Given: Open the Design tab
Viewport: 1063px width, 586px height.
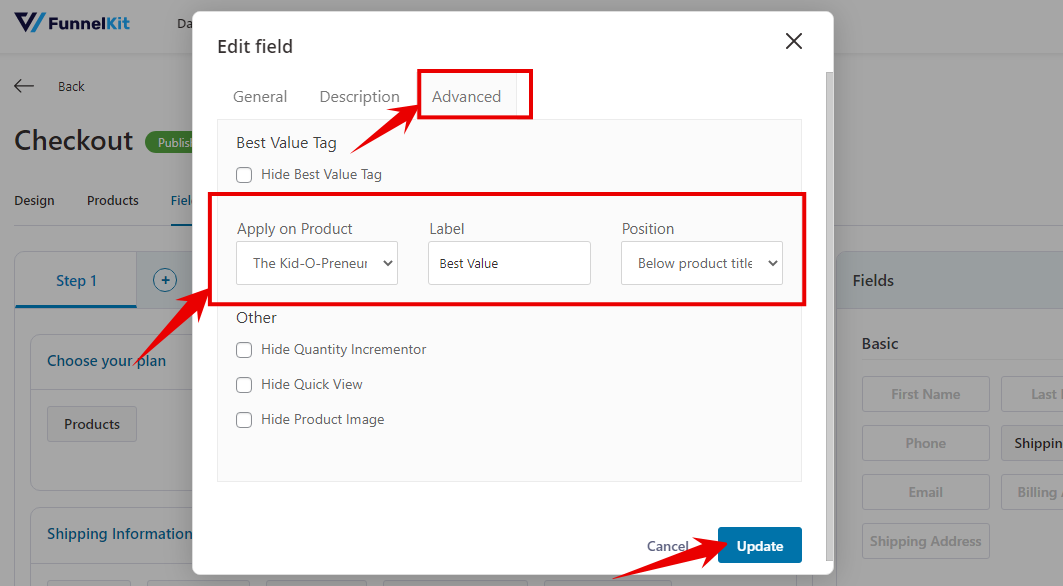Looking at the screenshot, I should (35, 201).
